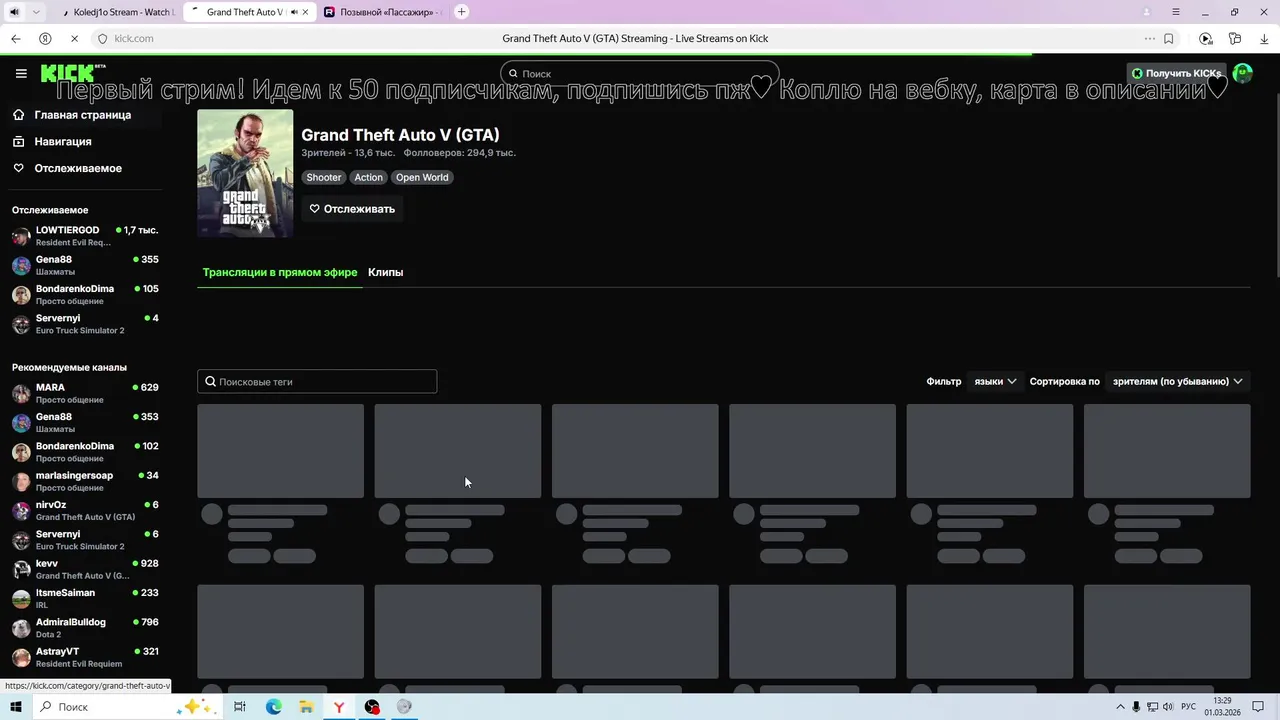Focus the Kick Поиск search field
This screenshot has height=720, width=1280.
(x=639, y=73)
